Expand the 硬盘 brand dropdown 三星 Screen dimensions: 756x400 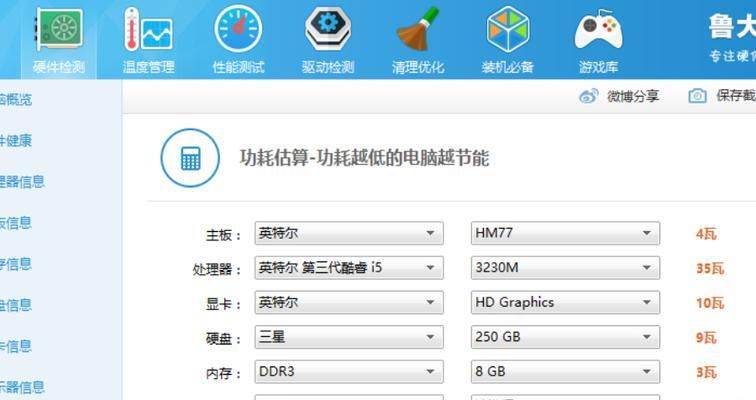tap(349, 337)
